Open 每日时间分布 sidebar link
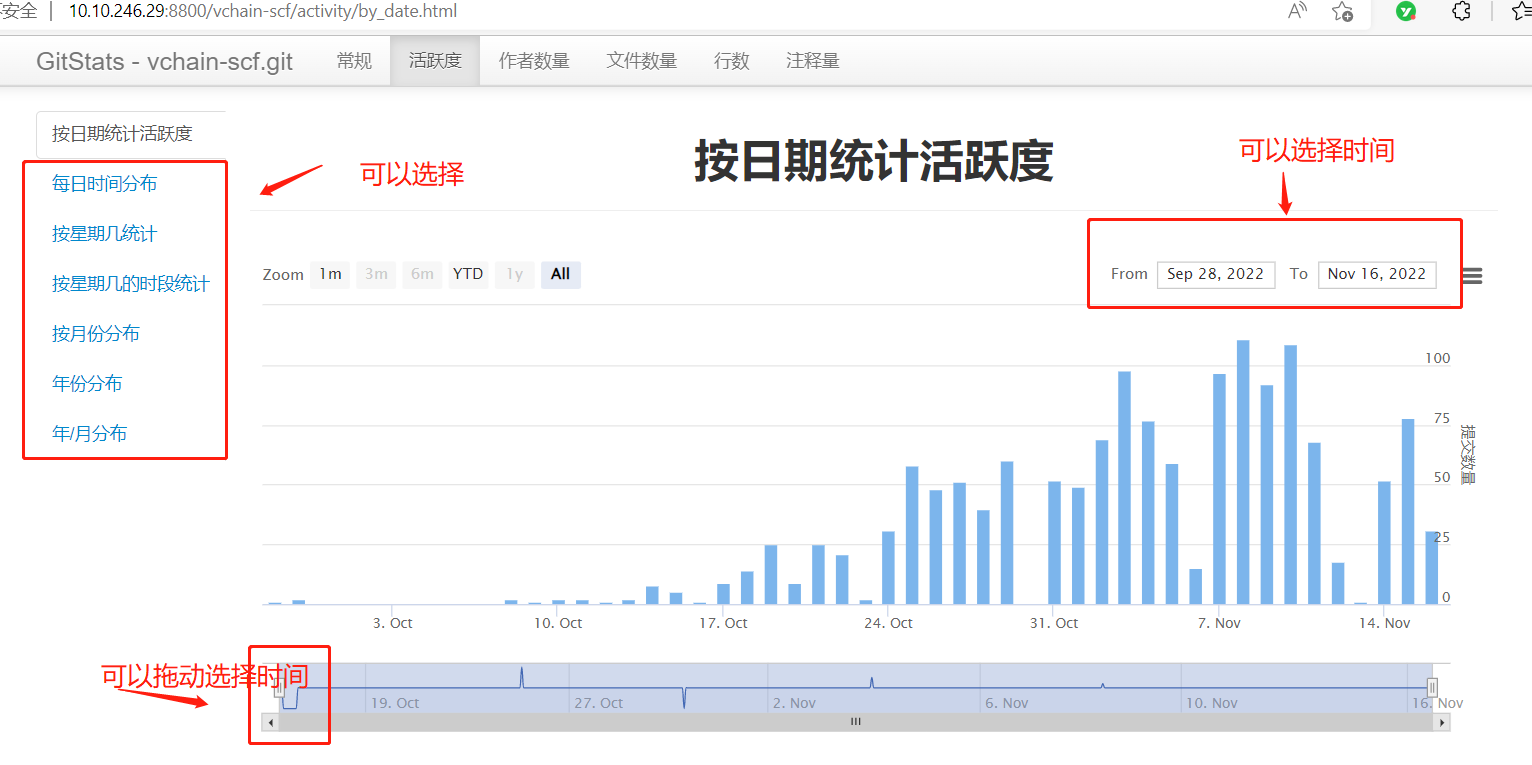Viewport: 1532px width, 765px height. 105,183
